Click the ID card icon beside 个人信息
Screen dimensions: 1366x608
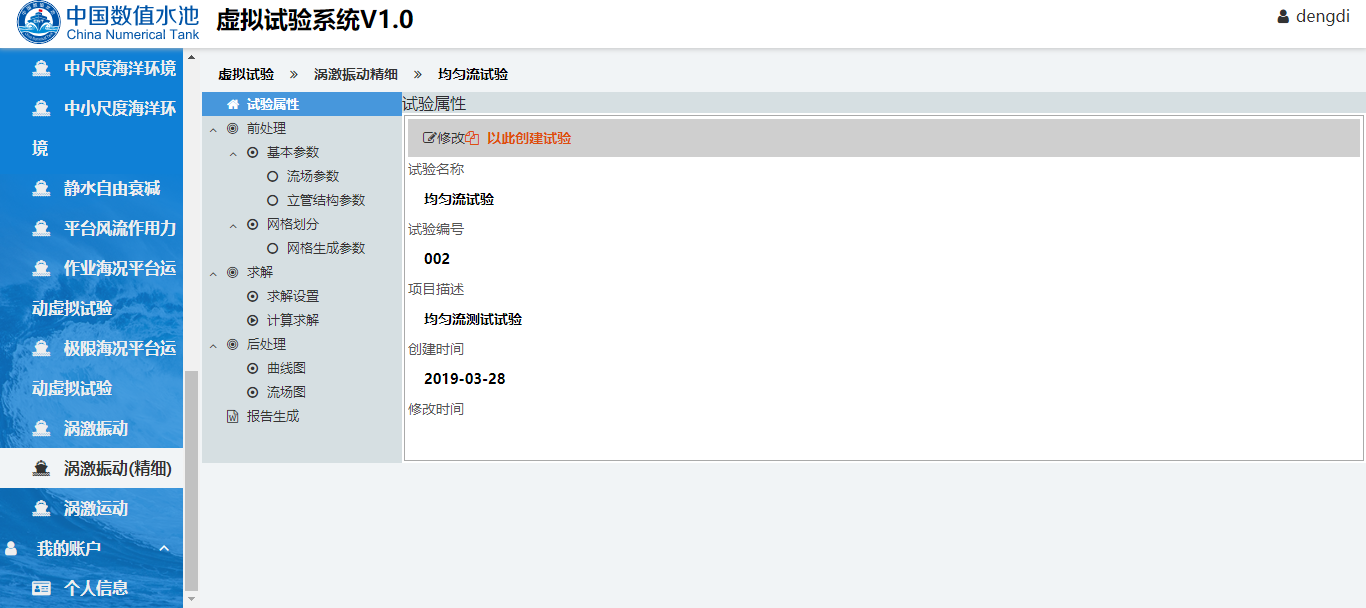tap(41, 588)
